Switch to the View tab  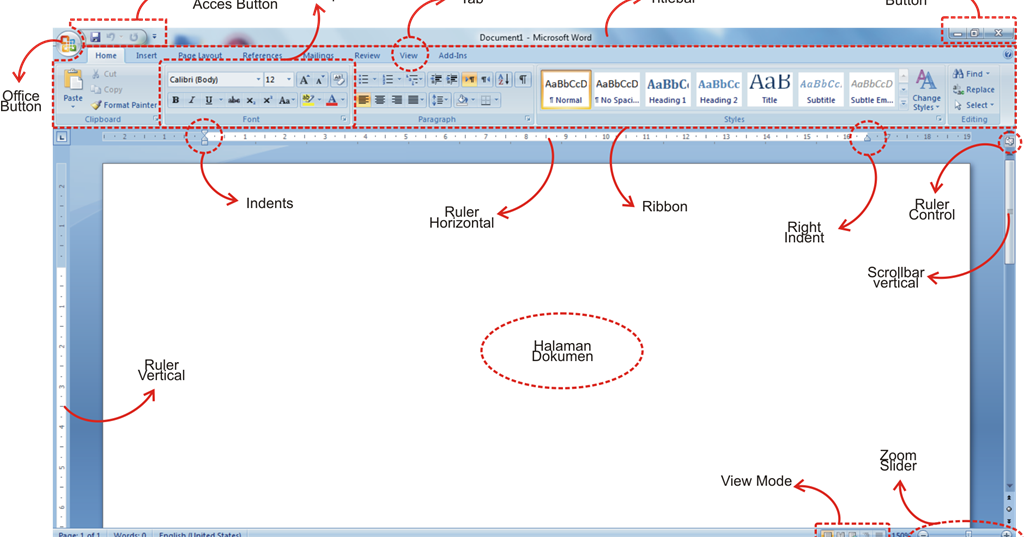pyautogui.click(x=409, y=56)
